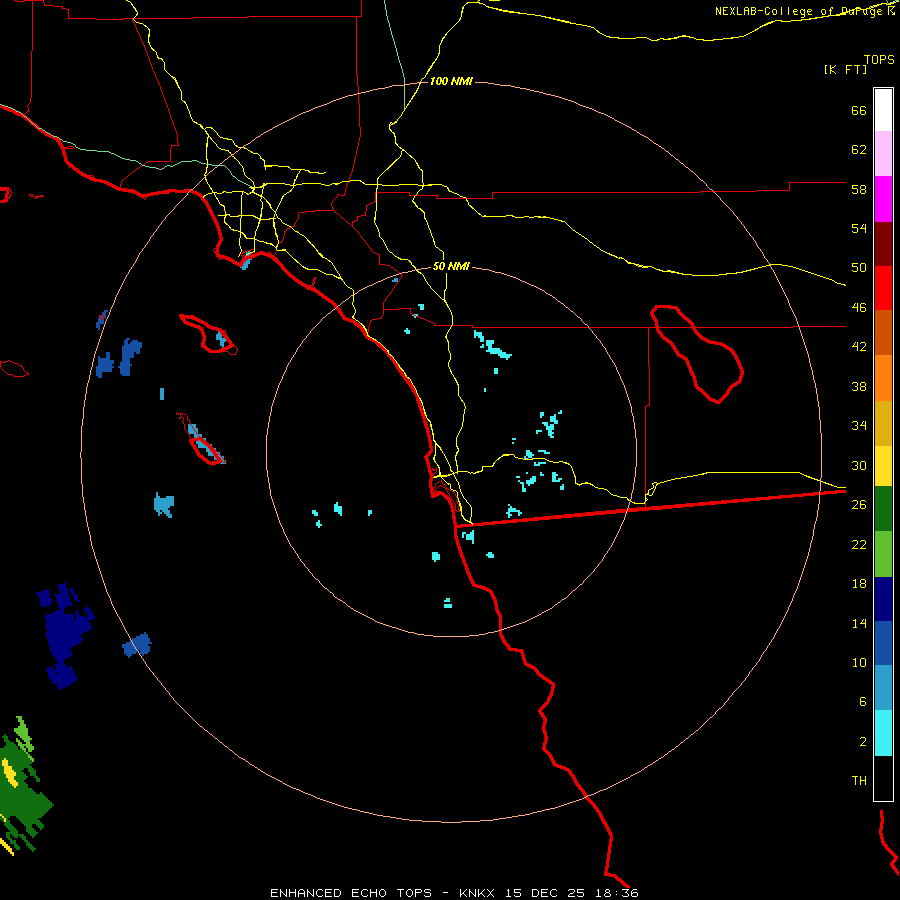Select the cyan 2 kft legend swatch
The image size is (900, 900).
coord(883,733)
